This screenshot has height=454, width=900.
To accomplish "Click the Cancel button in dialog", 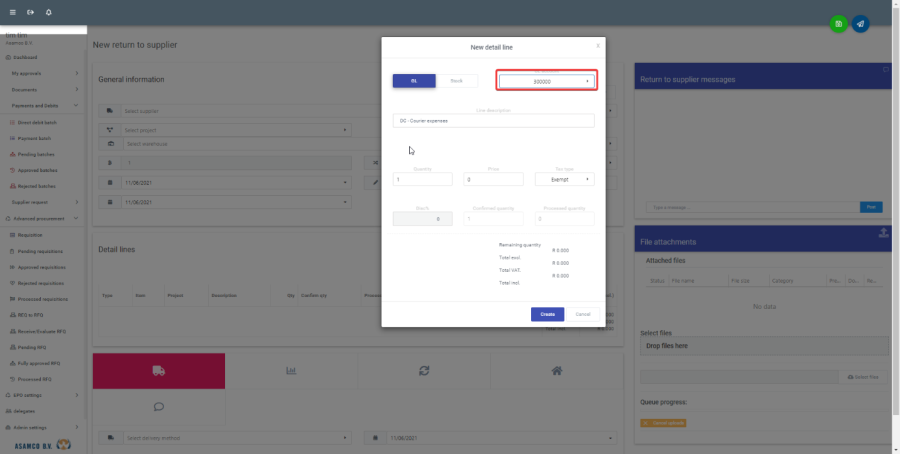I will [582, 314].
